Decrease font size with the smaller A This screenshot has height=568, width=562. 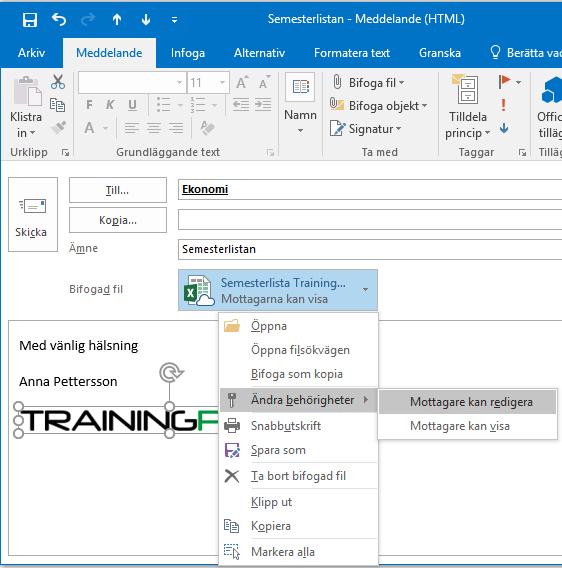(x=265, y=83)
